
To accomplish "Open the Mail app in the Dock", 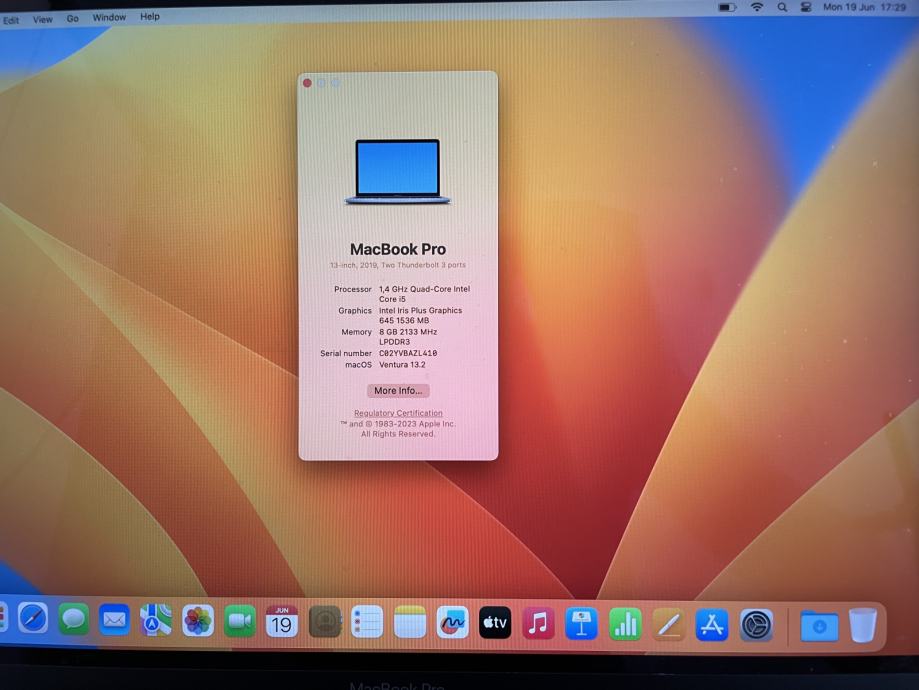I will [114, 620].
